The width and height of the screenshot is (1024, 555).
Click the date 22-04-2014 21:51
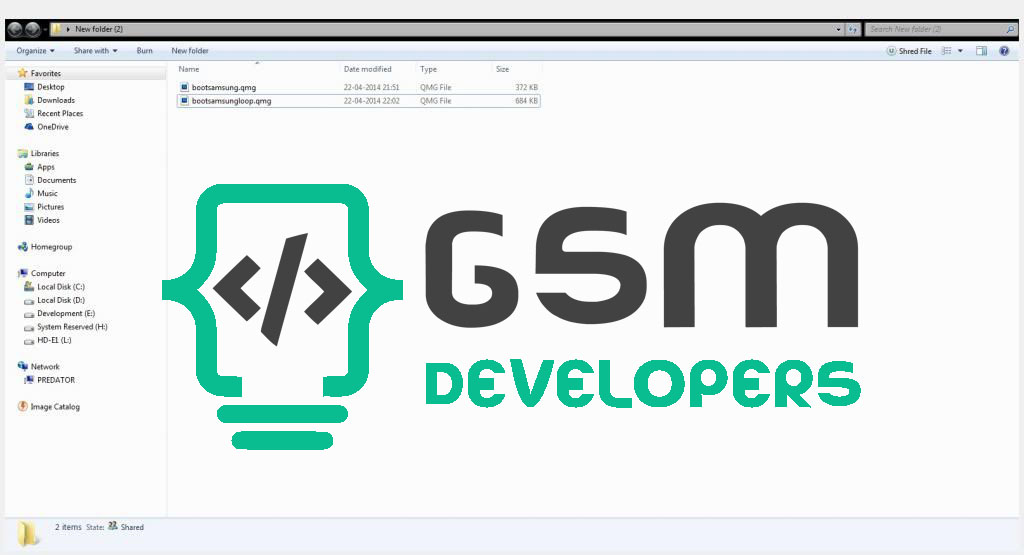pyautogui.click(x=371, y=87)
